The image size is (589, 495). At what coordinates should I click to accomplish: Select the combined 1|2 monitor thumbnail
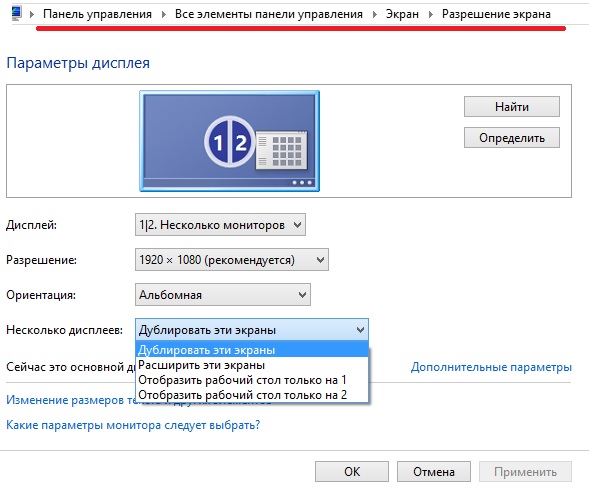pos(230,141)
